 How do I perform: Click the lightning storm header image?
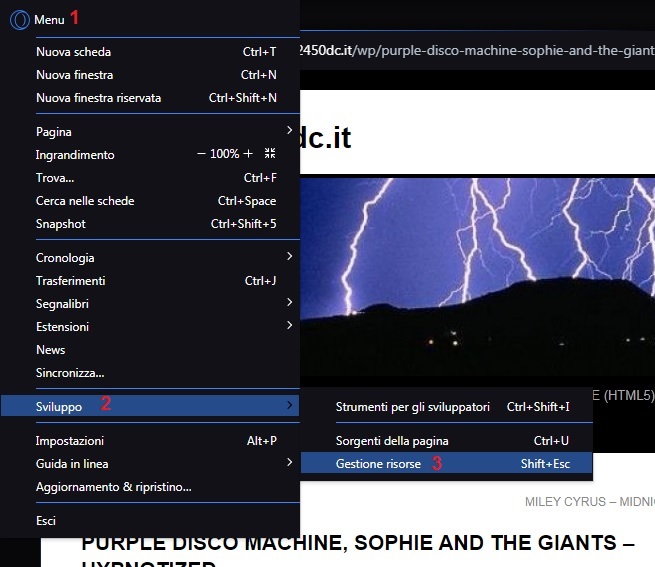477,277
